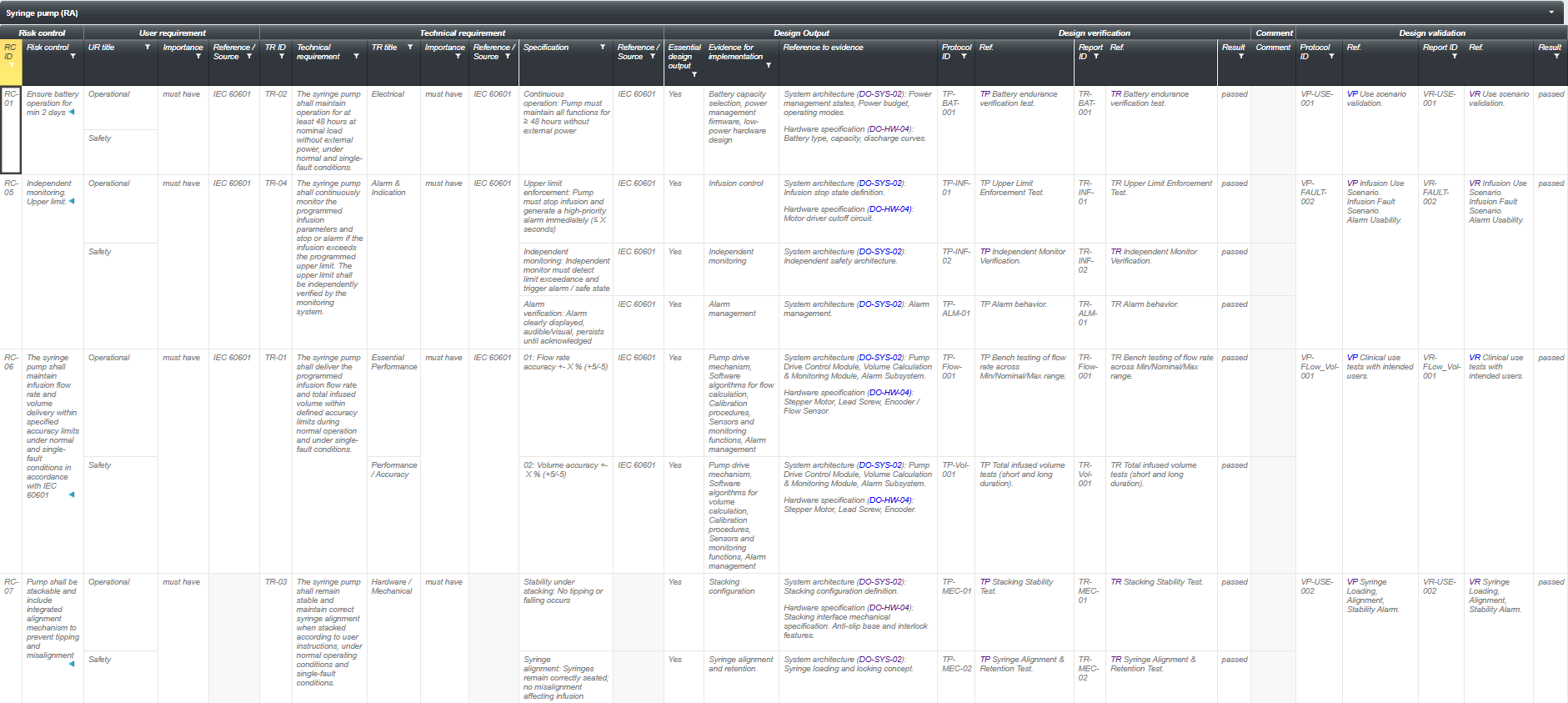Open DO-HW-04 link in Stacking Stability row
Image resolution: width=1568 pixels, height=703 pixels.
tap(889, 608)
